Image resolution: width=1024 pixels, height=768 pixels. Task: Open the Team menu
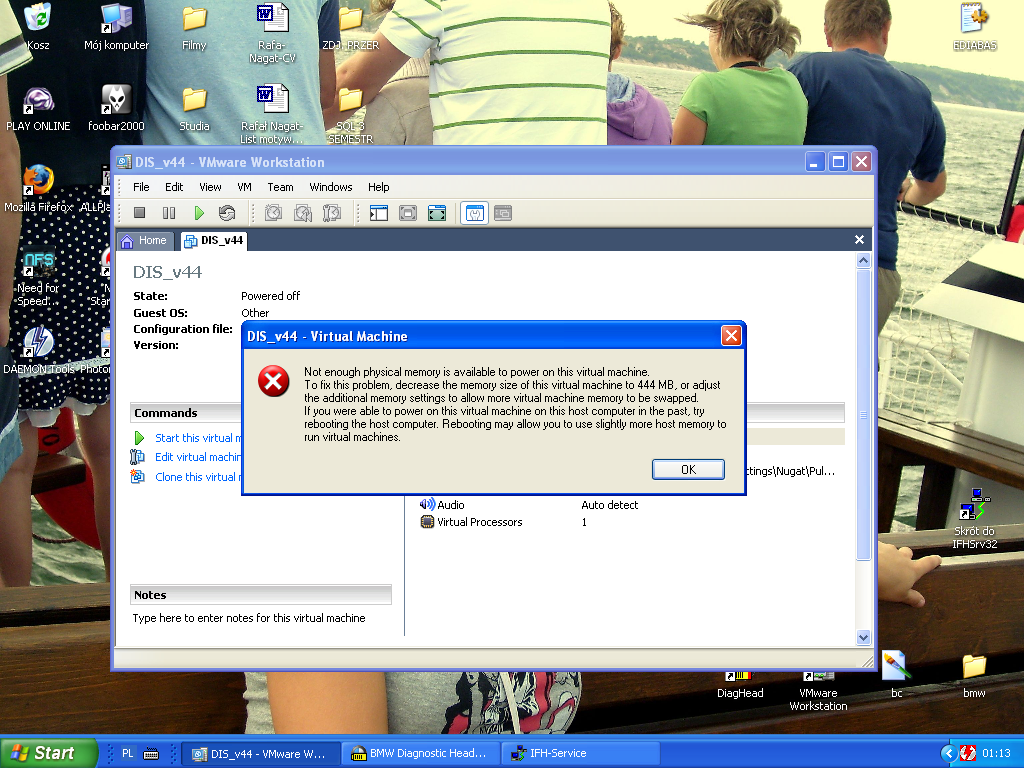(x=280, y=187)
